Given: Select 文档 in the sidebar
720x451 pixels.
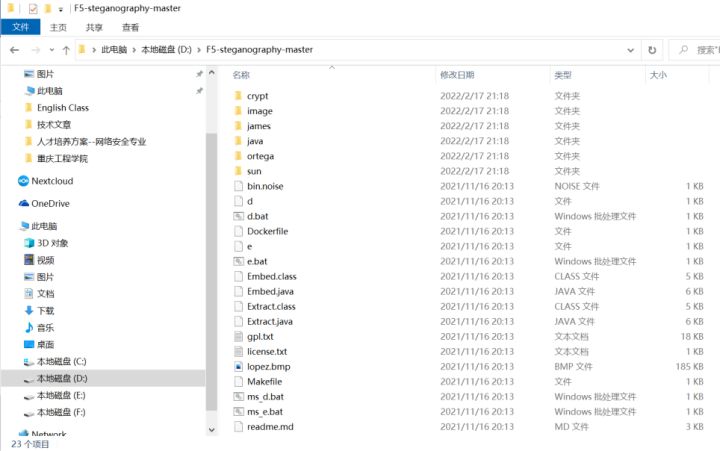Looking at the screenshot, I should point(45,293).
